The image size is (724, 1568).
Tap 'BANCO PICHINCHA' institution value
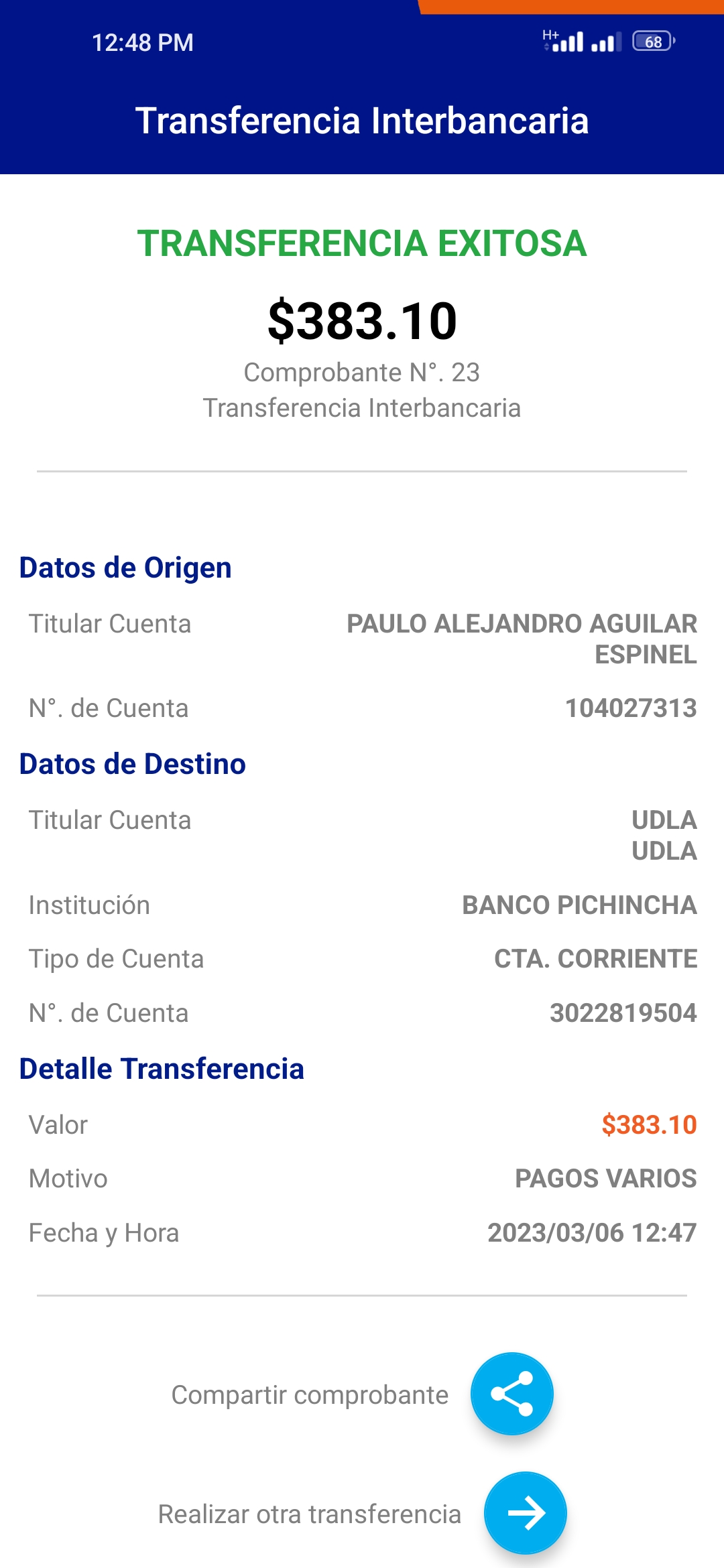(579, 905)
